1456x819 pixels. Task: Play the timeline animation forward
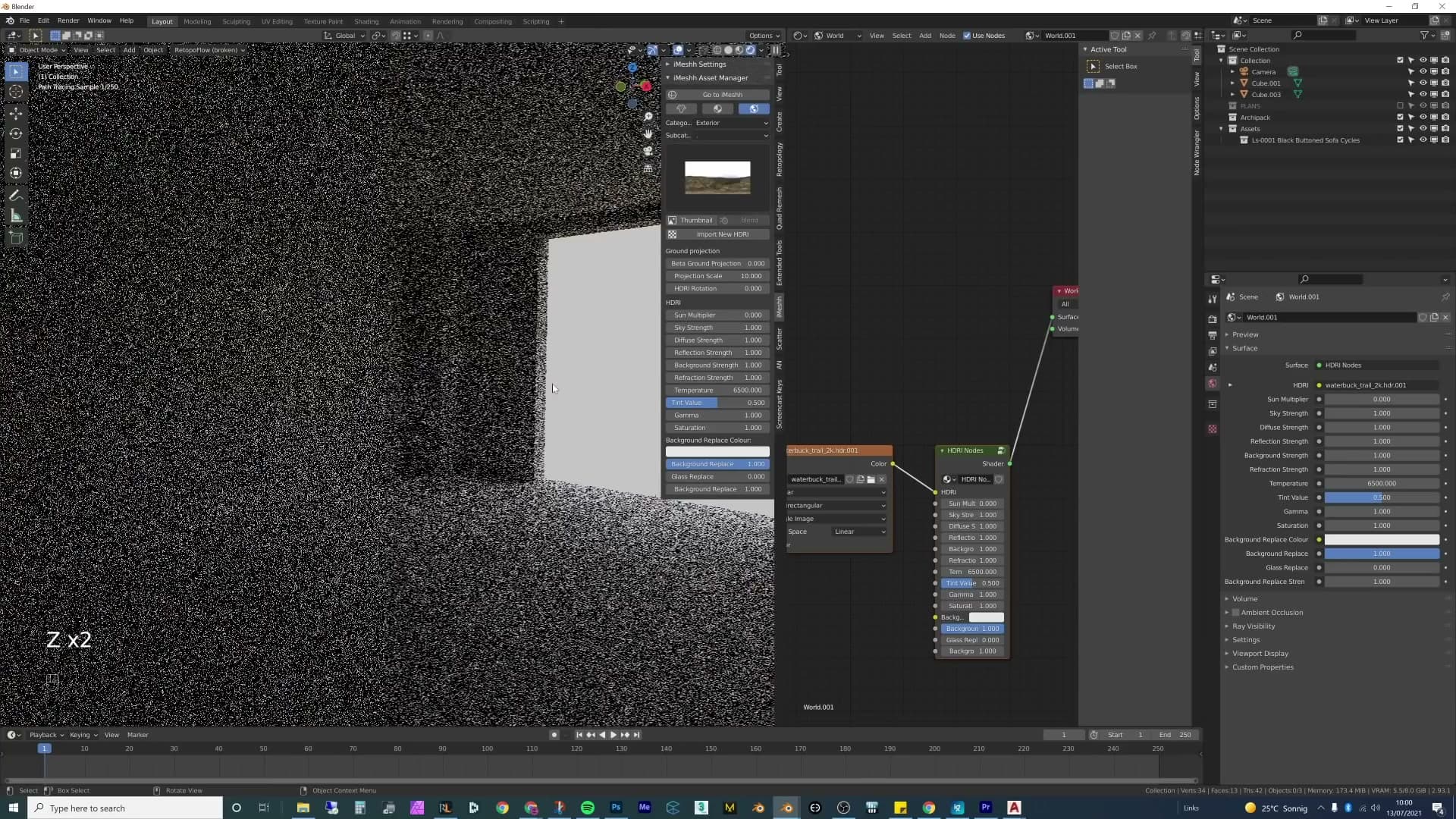point(613,735)
